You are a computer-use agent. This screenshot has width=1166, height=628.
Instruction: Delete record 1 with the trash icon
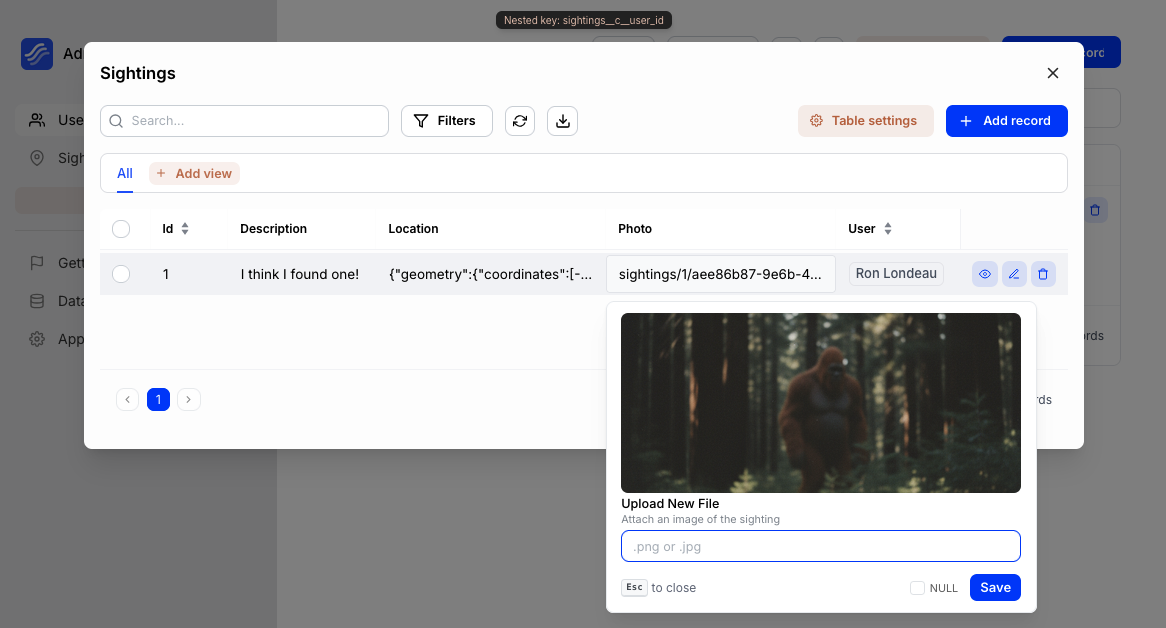tap(1043, 273)
